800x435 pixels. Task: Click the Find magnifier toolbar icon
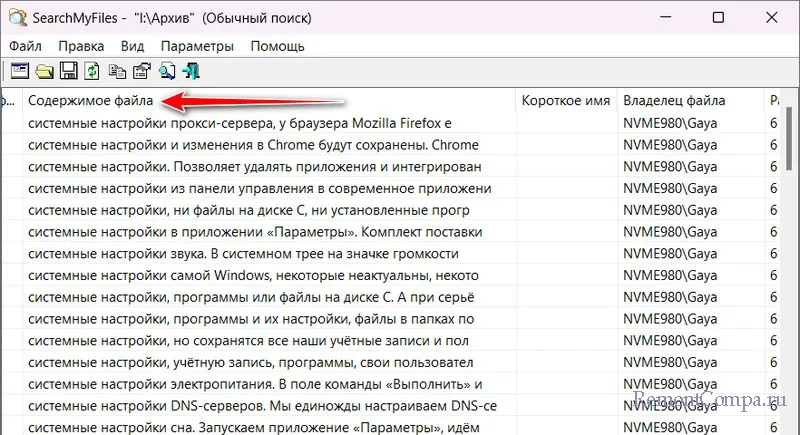click(167, 70)
